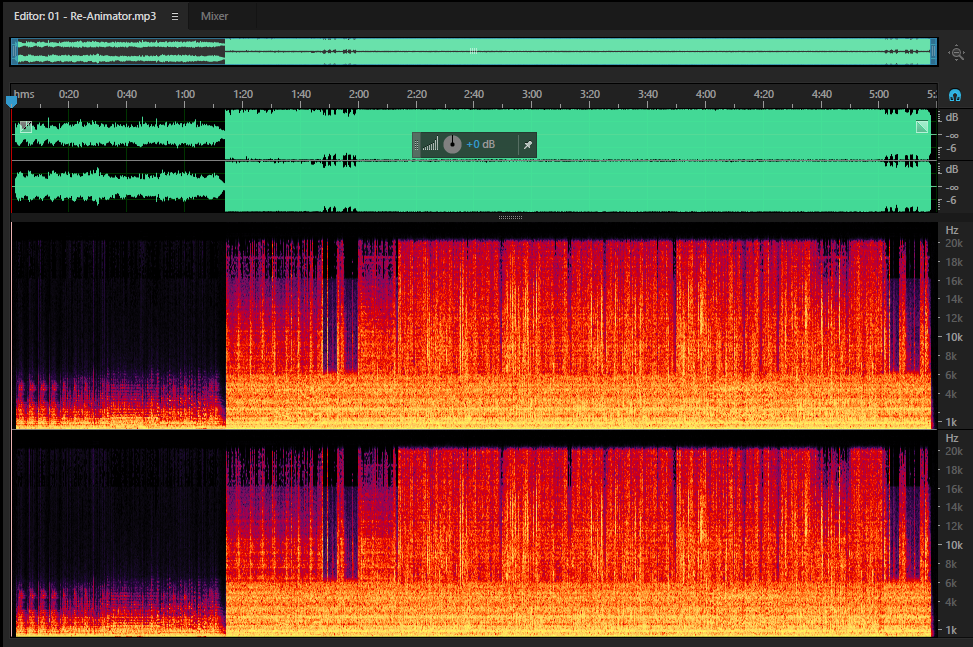Viewport: 973px width, 647px height.
Task: Click the 1k label on the lower spectrogram scale
Action: pos(951,630)
